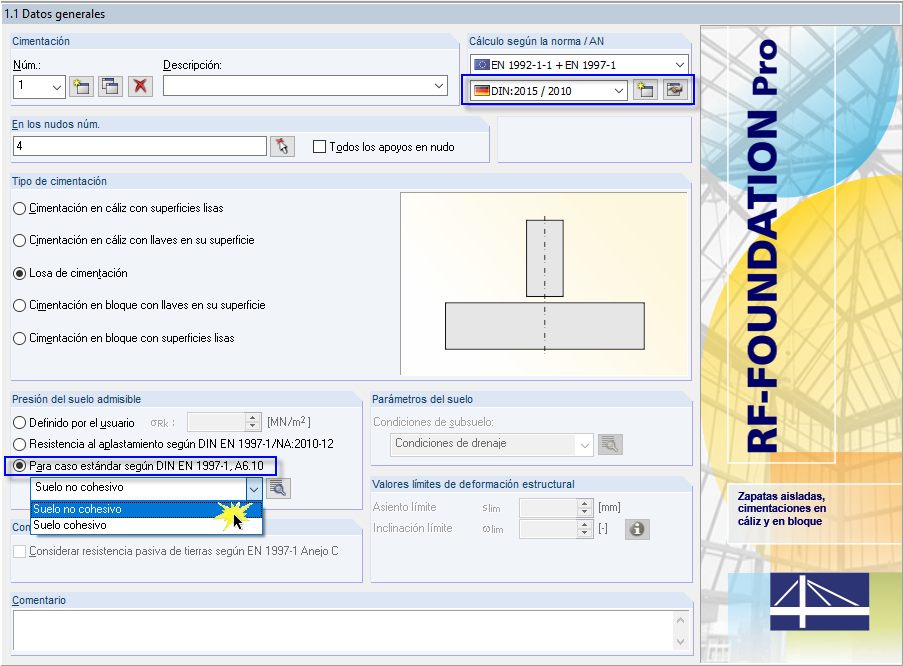The image size is (903, 666).
Task: Create a new foundation case
Action: [x=80, y=85]
